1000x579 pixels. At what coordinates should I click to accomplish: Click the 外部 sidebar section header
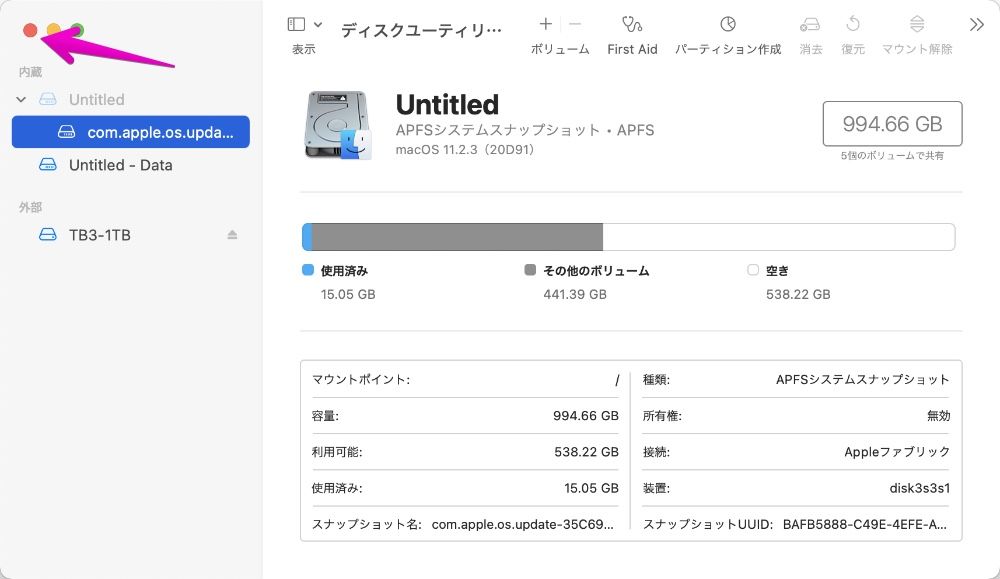coord(31,207)
